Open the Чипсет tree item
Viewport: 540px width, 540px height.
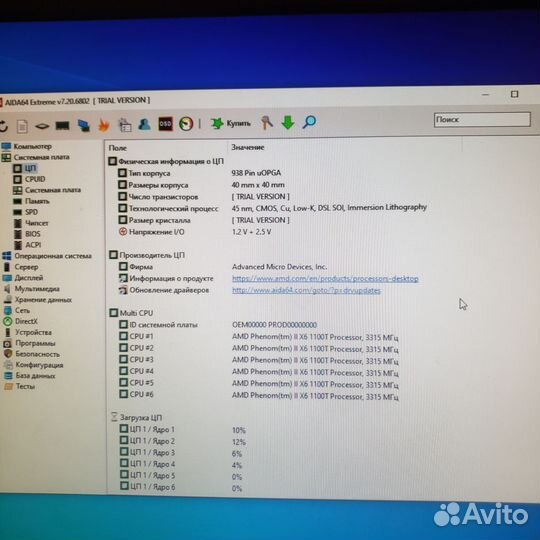tap(31, 223)
